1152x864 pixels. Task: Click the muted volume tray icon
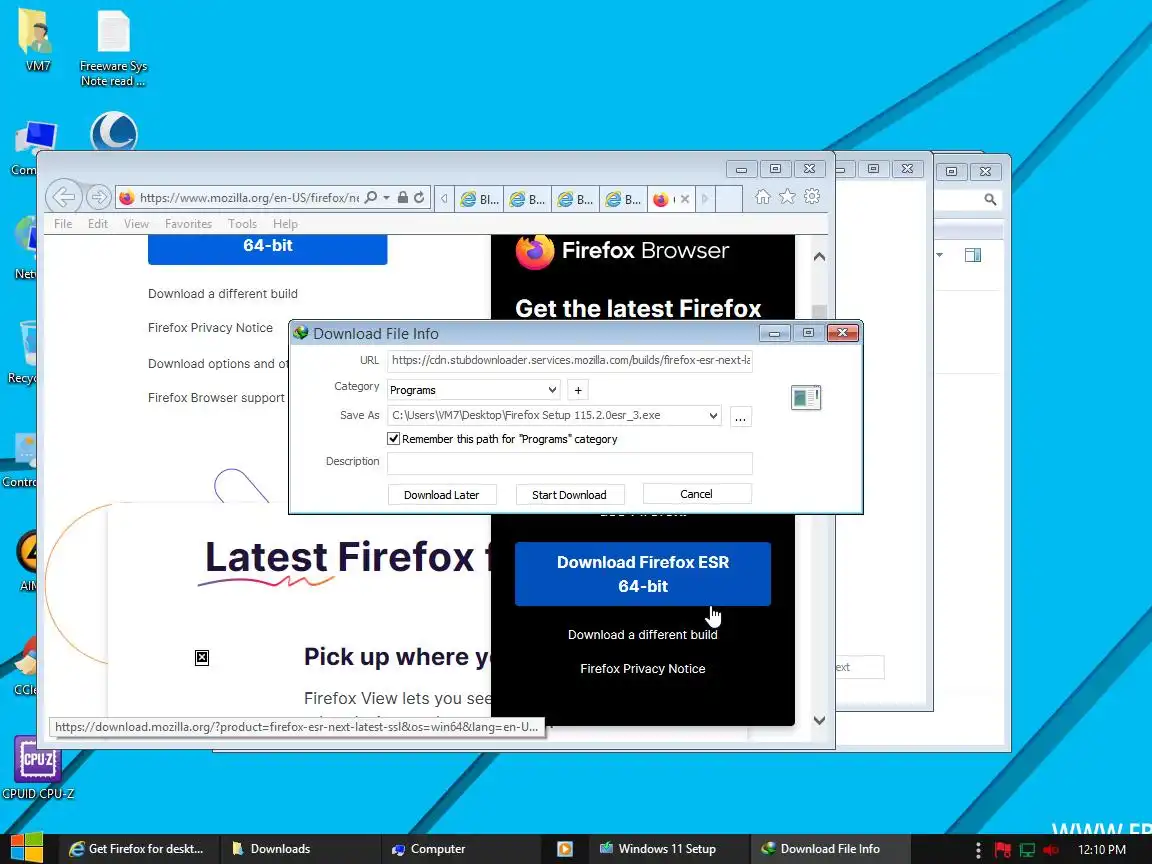point(1051,849)
